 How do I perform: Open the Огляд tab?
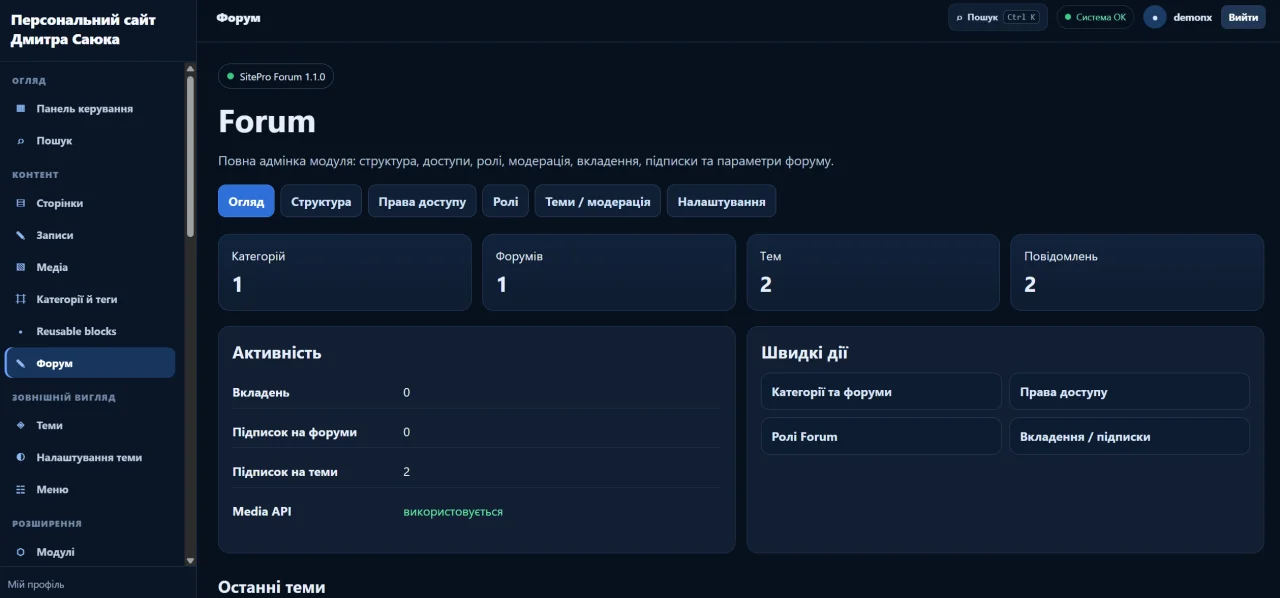(246, 201)
